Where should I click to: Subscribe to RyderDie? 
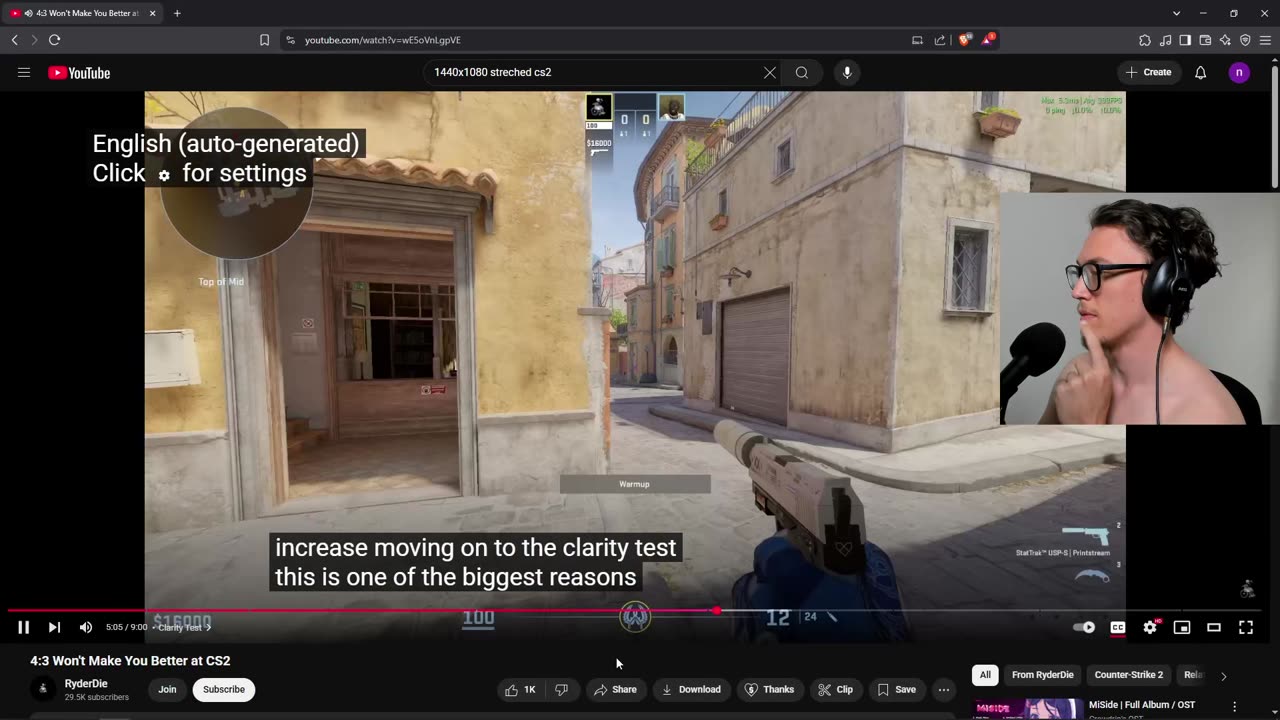pyautogui.click(x=224, y=689)
